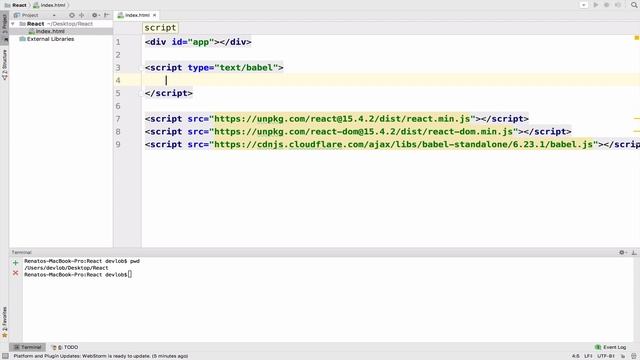Hide the Project tool window panel

107,15
